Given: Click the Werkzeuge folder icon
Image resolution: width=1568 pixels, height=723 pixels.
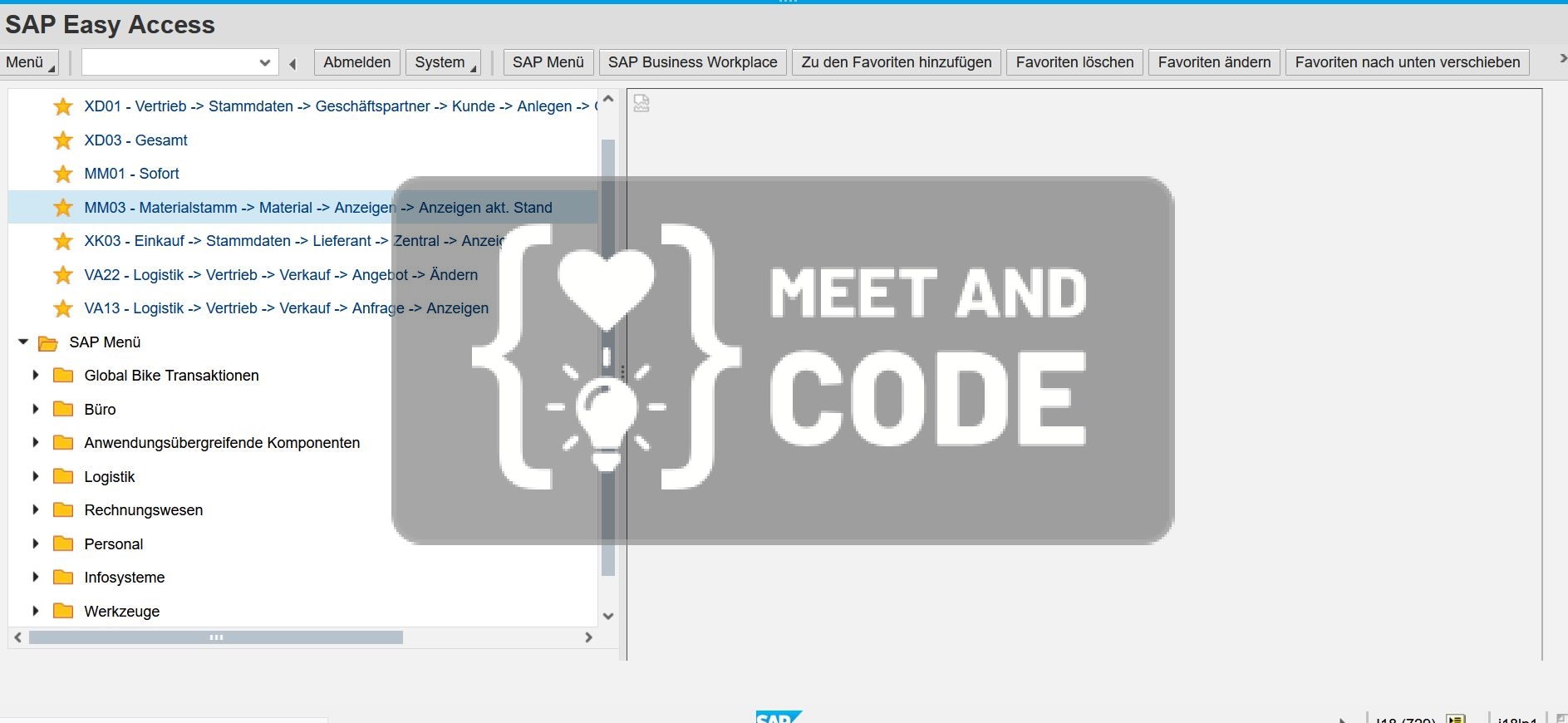Looking at the screenshot, I should pyautogui.click(x=63, y=612).
